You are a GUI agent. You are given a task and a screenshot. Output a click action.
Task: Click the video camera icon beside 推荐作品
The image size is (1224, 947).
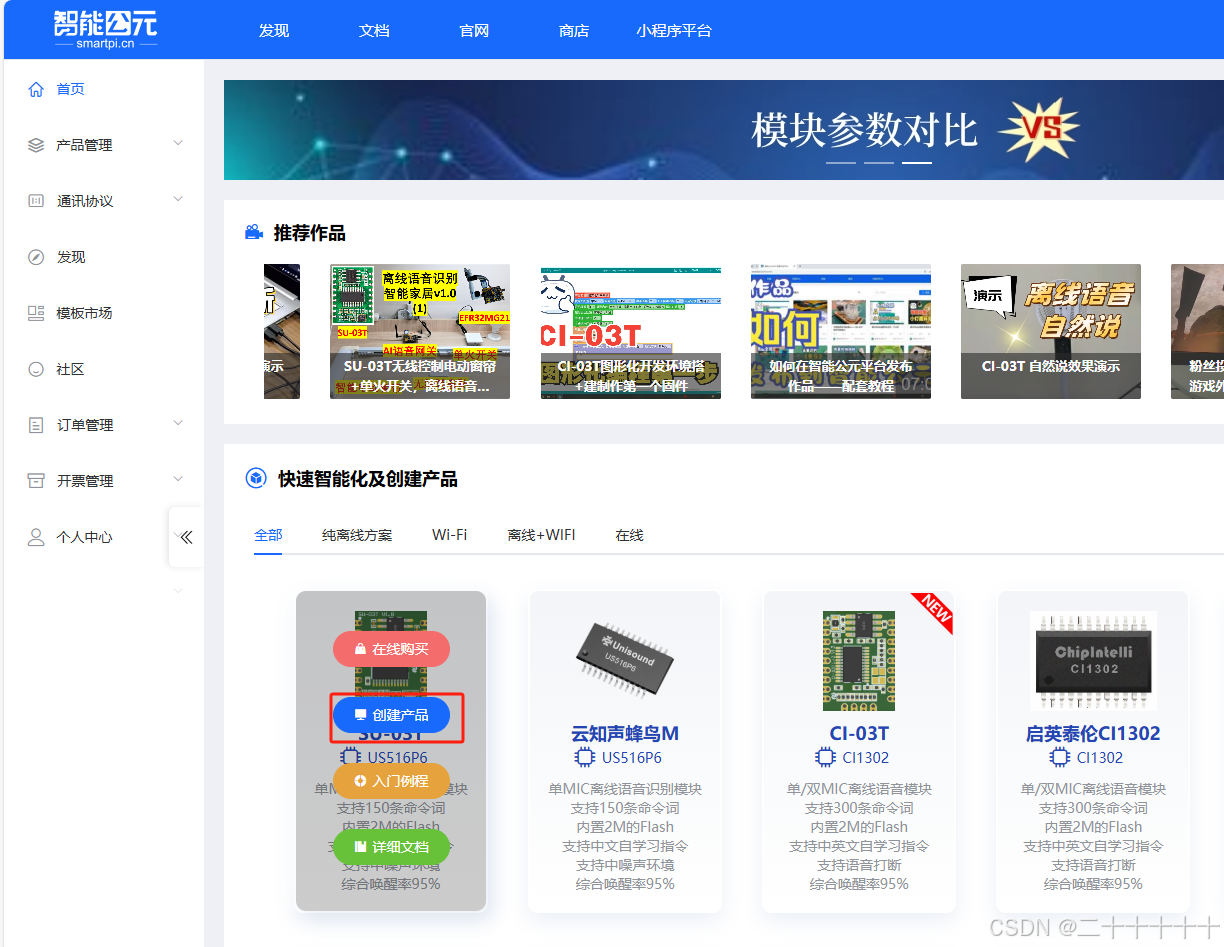coord(254,233)
